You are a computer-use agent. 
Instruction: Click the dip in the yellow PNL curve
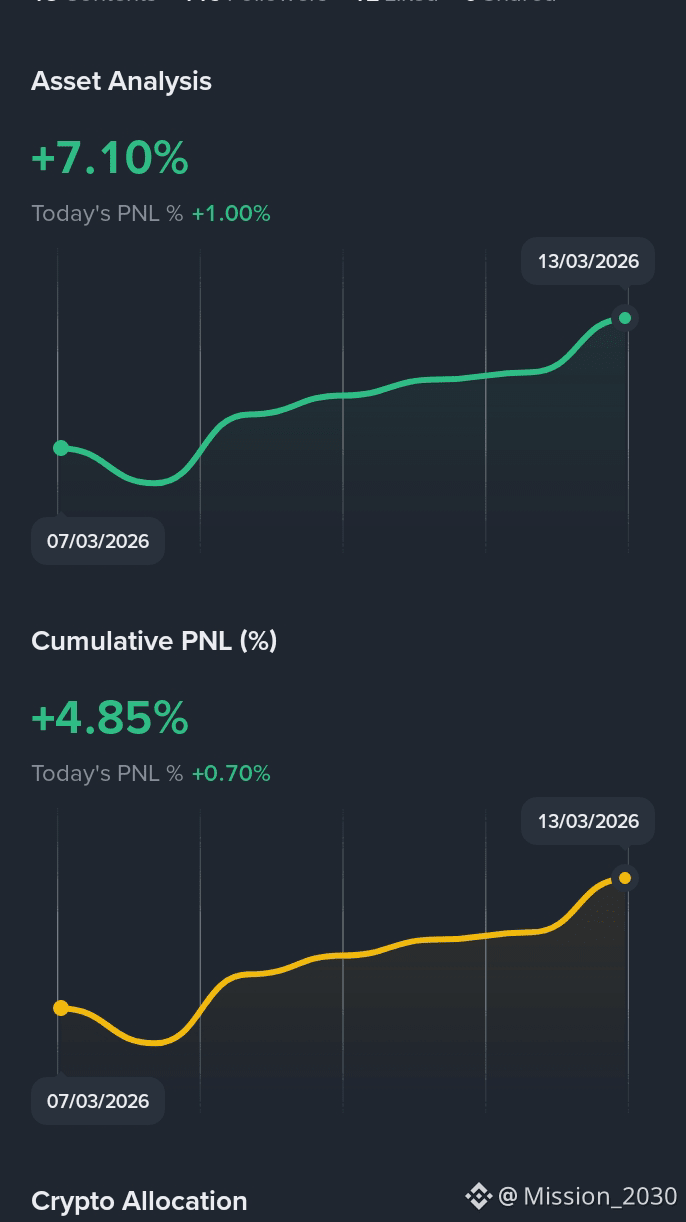pos(154,1042)
